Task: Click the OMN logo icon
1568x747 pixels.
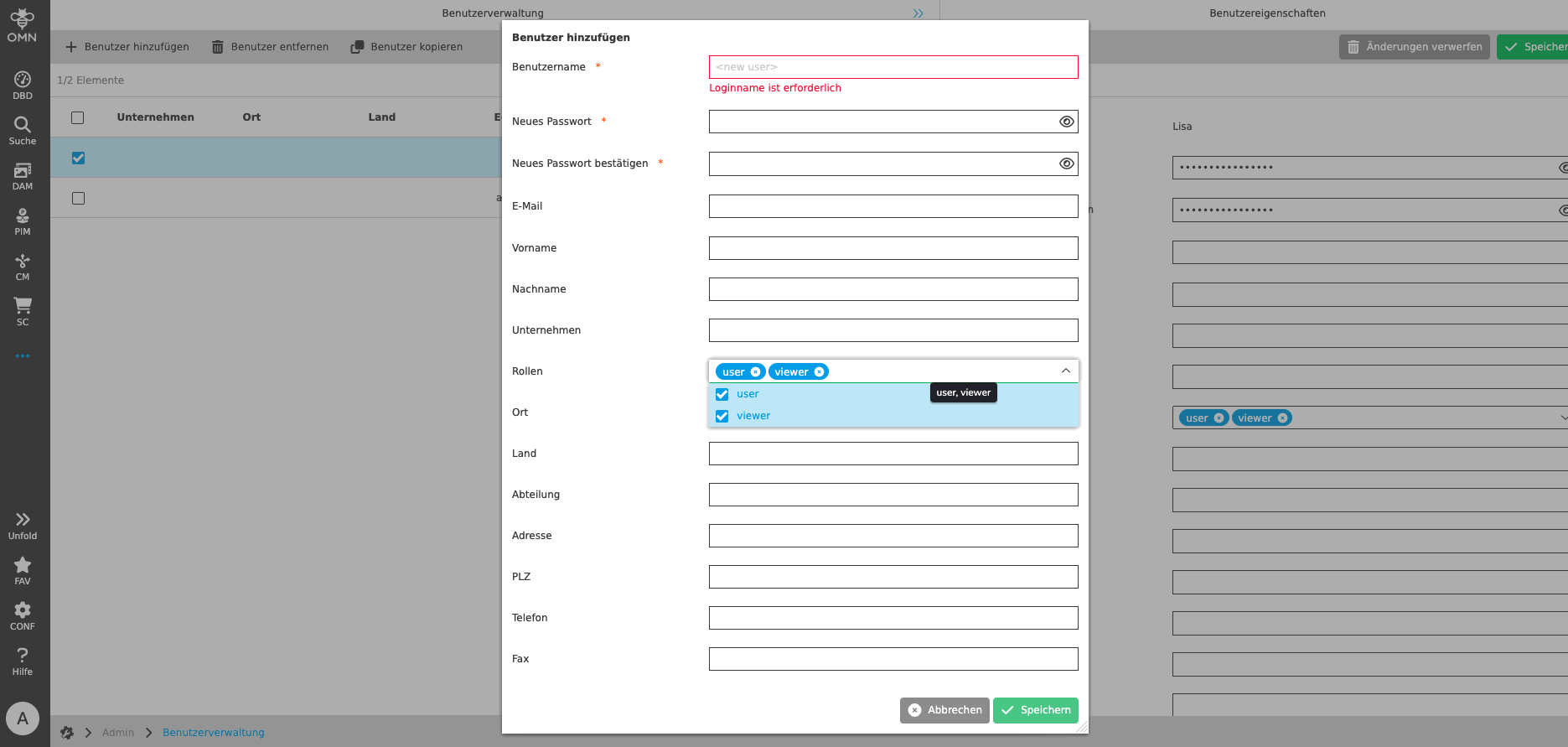Action: pyautogui.click(x=23, y=25)
